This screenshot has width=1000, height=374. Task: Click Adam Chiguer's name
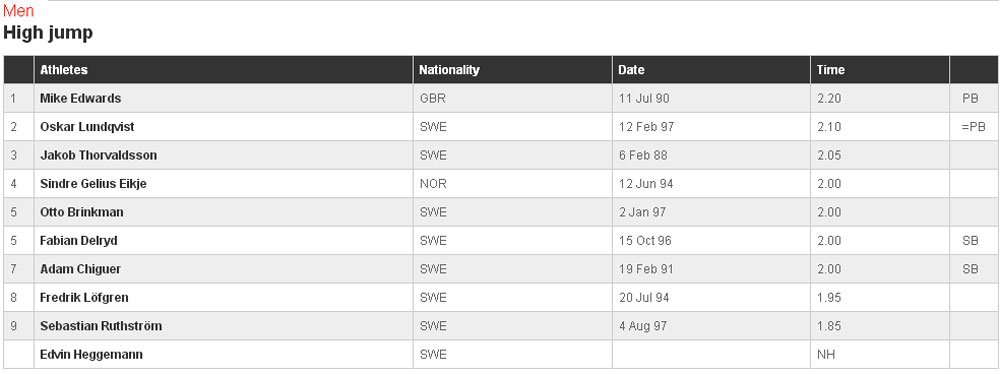pos(80,269)
